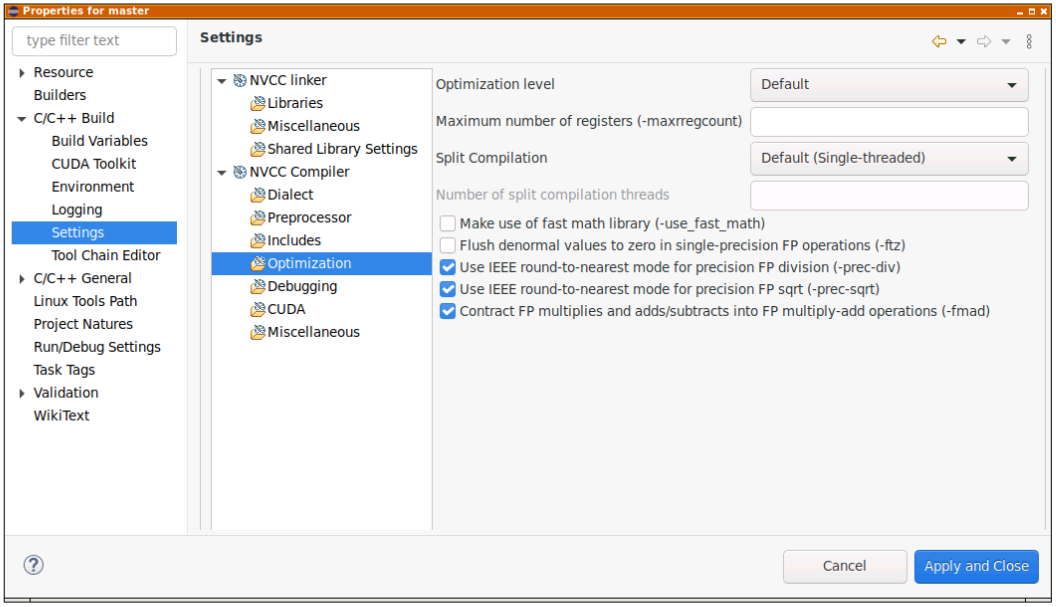Disable IEEE round-to-nearest FP division (-prec-div)
This screenshot has height=607, width=1056.
[x=447, y=266]
